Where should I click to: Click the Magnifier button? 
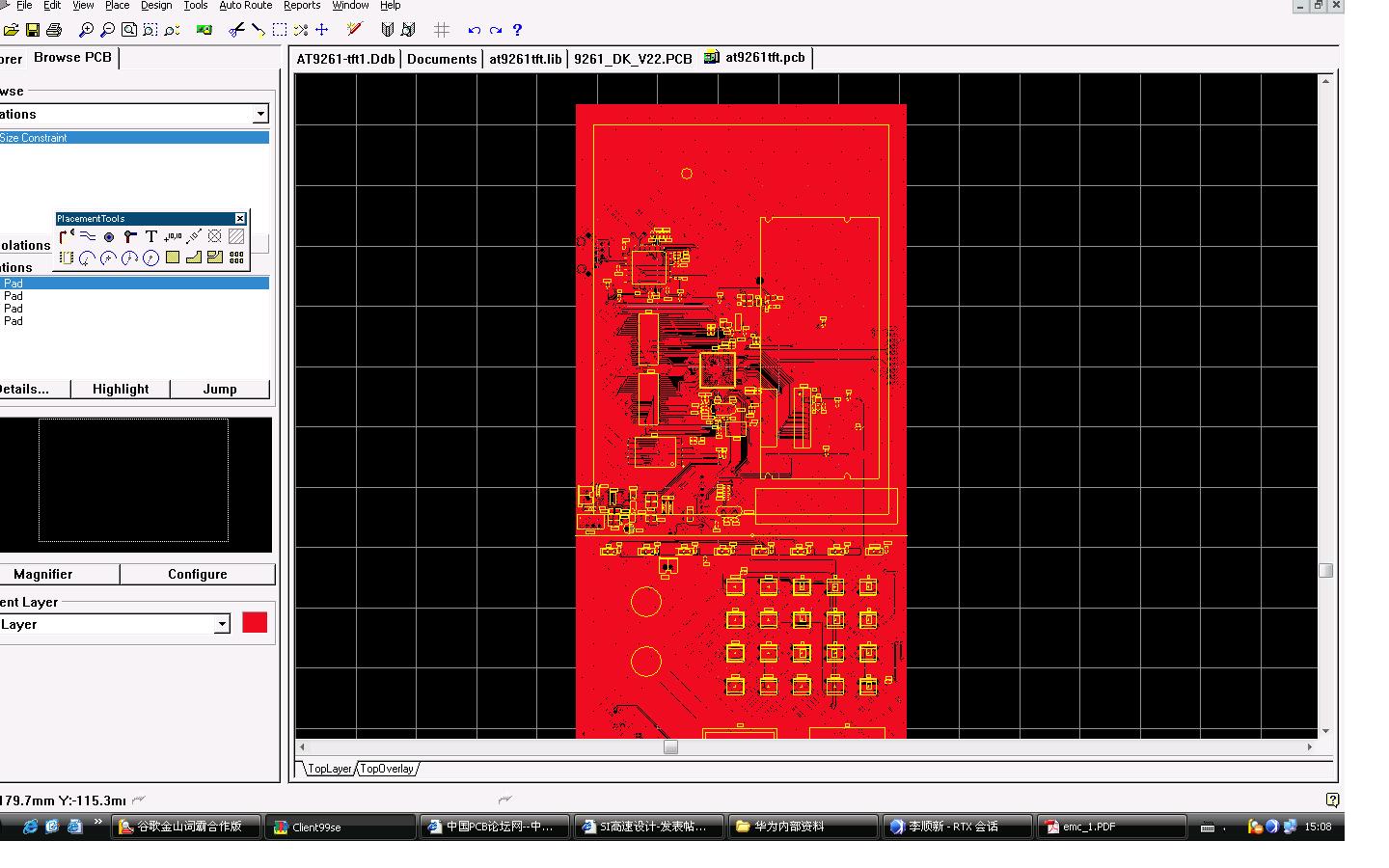(x=58, y=574)
